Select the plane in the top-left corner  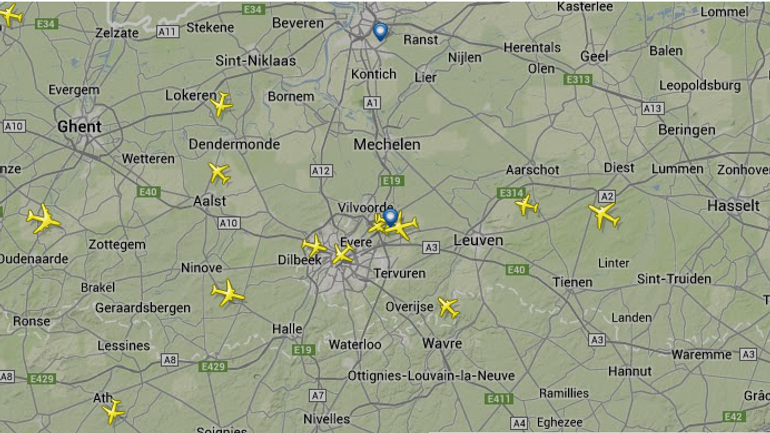pos(11,15)
